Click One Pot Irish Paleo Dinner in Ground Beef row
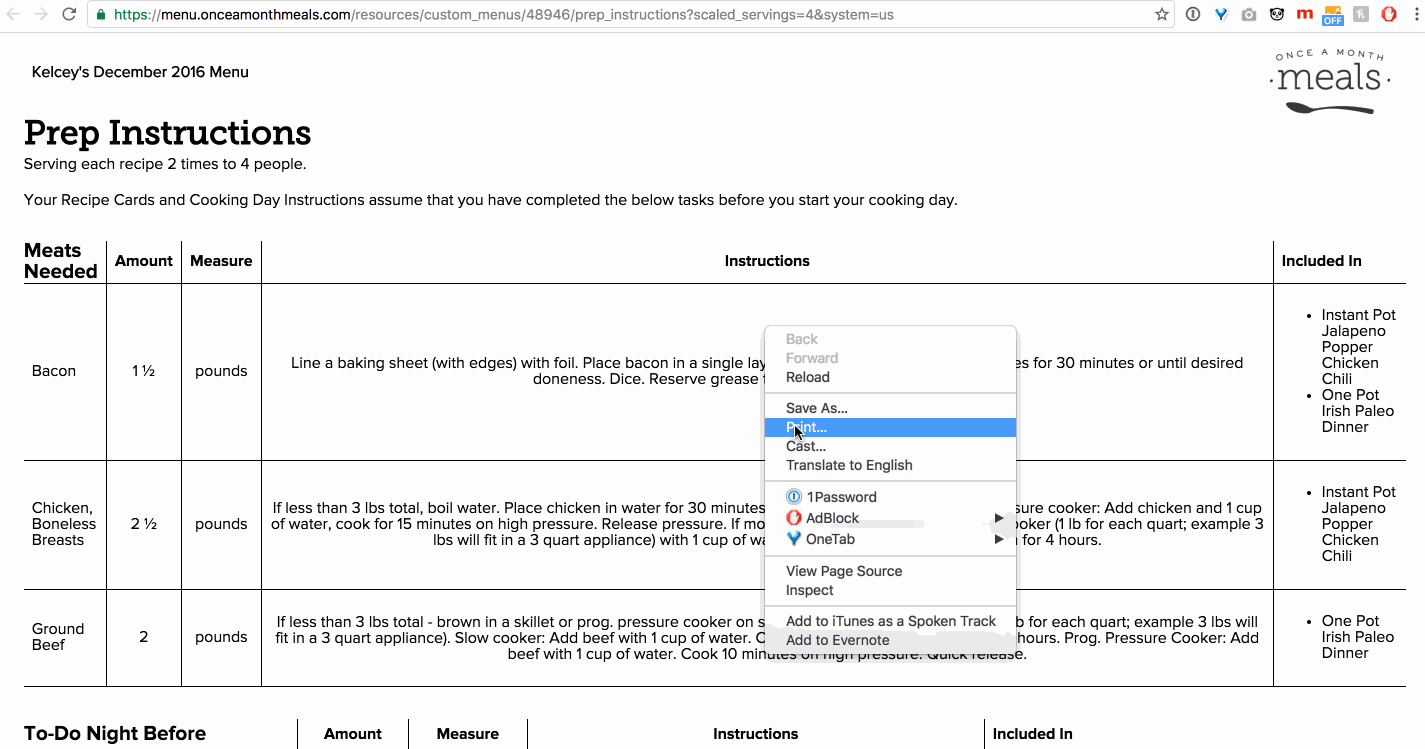 [1357, 637]
